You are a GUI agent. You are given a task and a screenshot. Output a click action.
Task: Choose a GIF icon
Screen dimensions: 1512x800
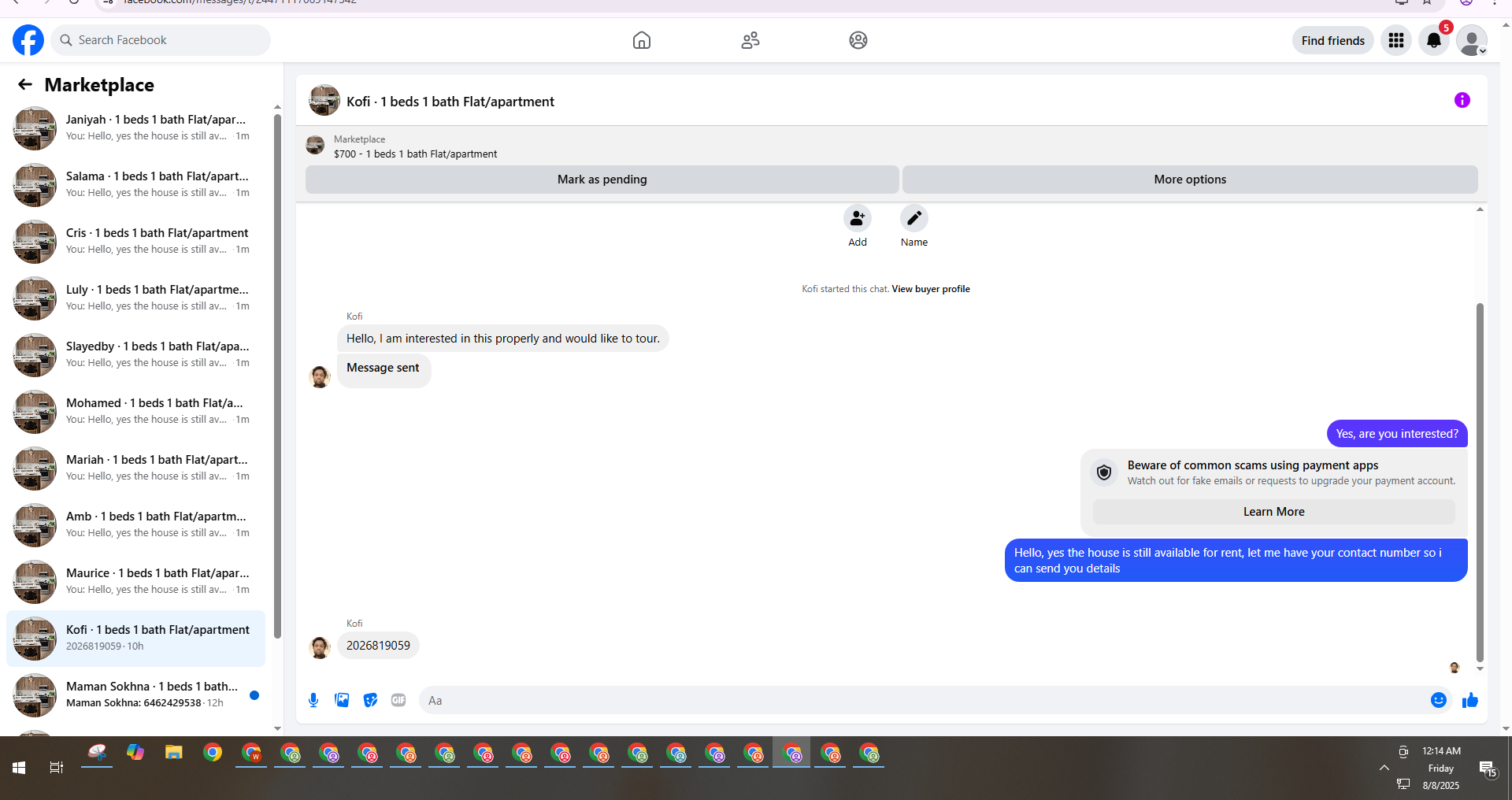pos(398,700)
